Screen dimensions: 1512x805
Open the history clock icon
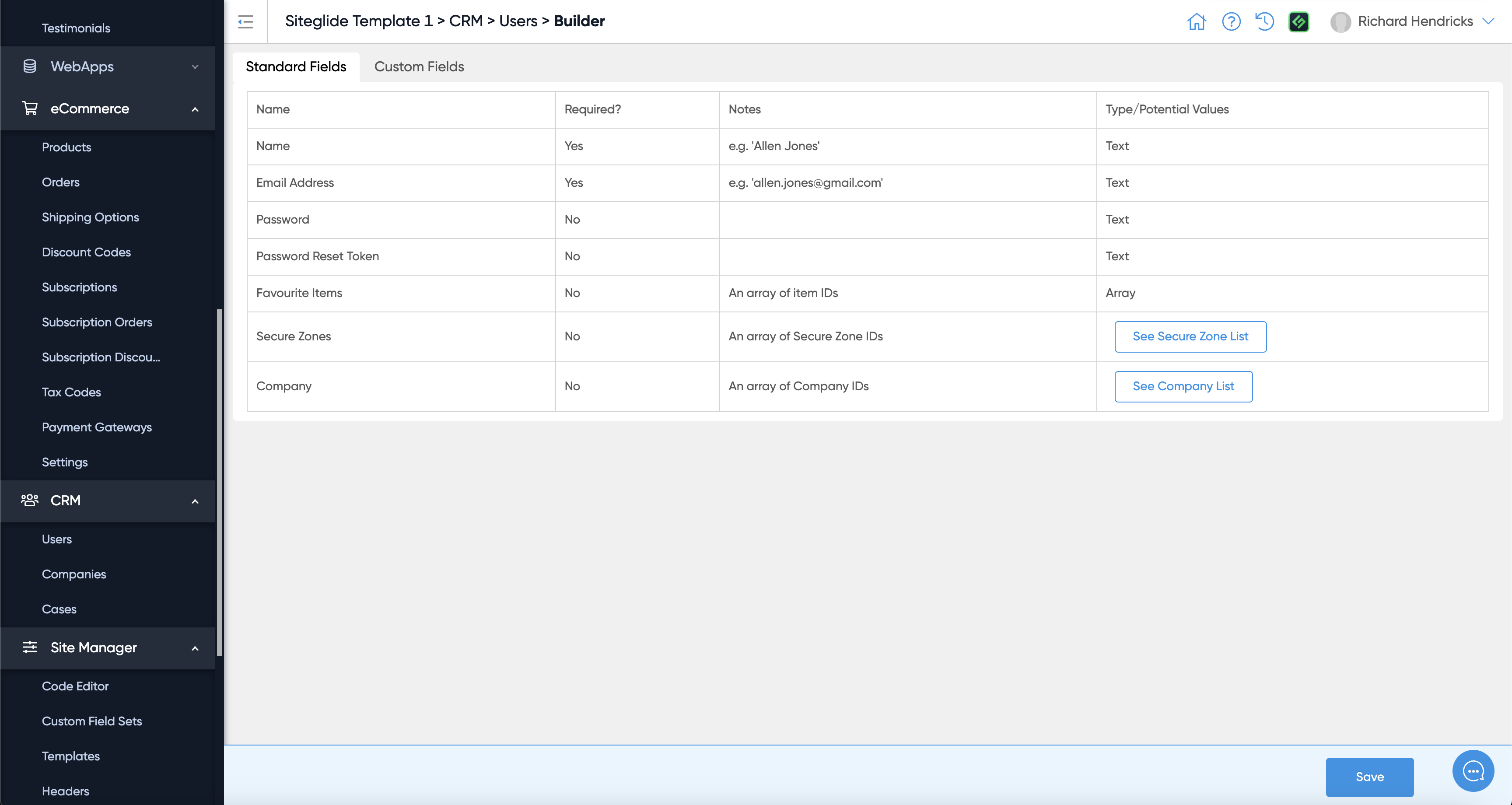tap(1264, 22)
